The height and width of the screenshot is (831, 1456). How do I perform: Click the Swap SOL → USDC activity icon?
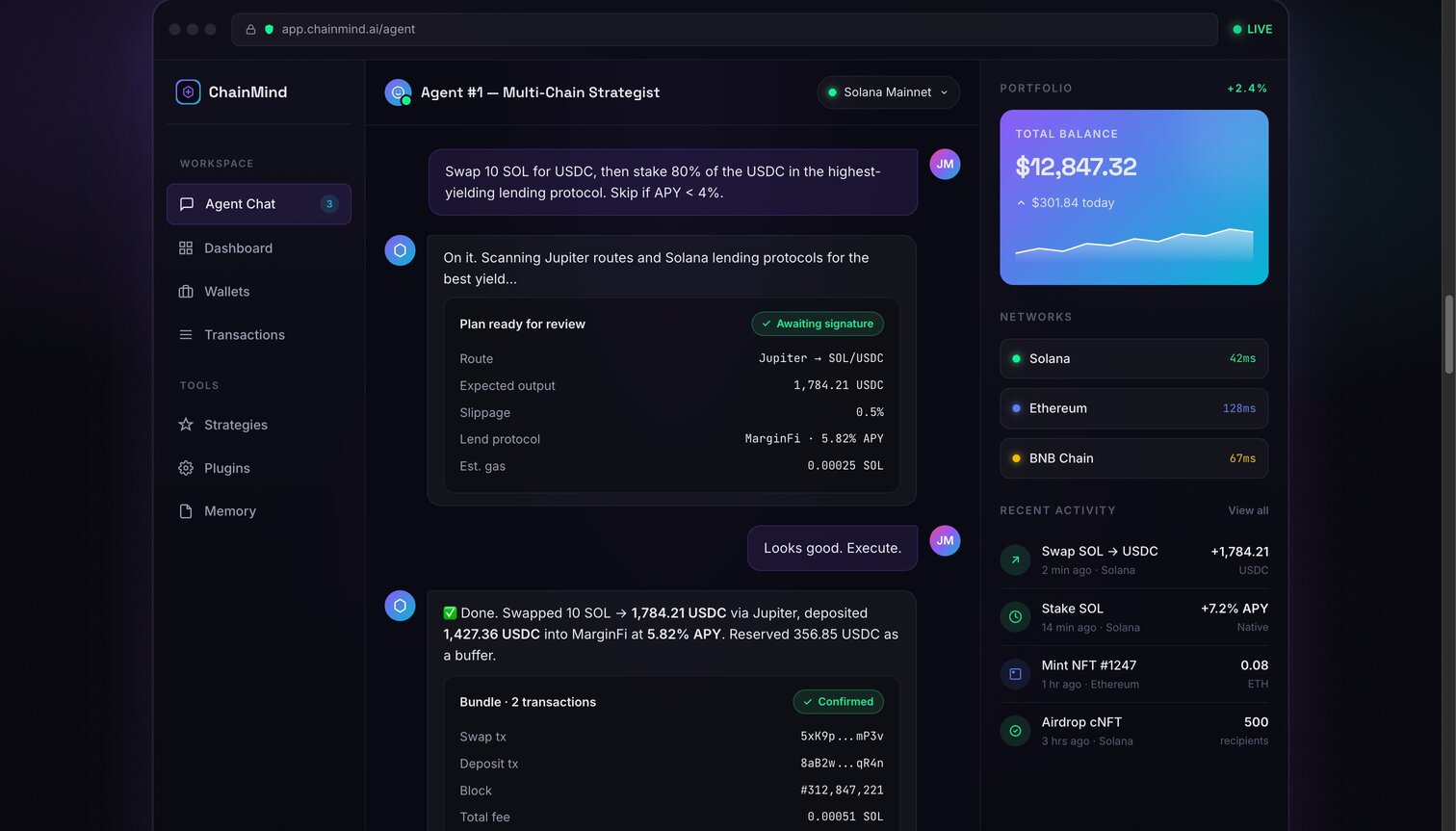1015,559
